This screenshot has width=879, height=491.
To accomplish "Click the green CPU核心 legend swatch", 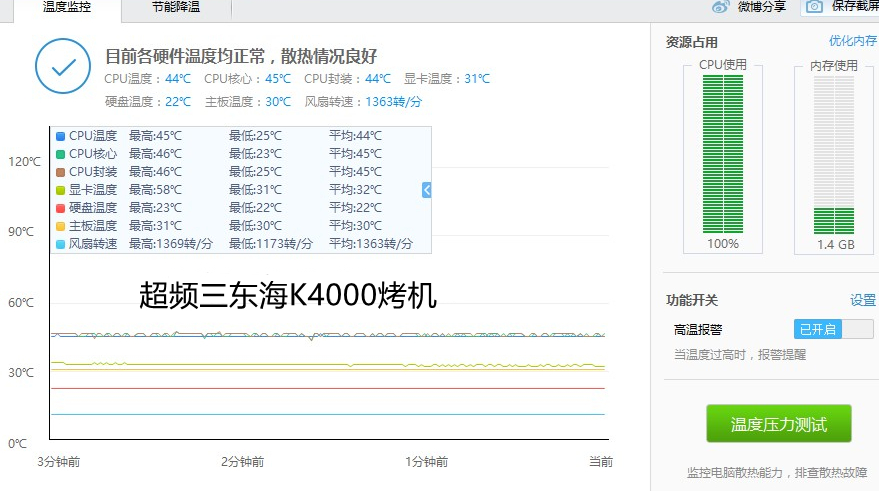I will [61, 154].
